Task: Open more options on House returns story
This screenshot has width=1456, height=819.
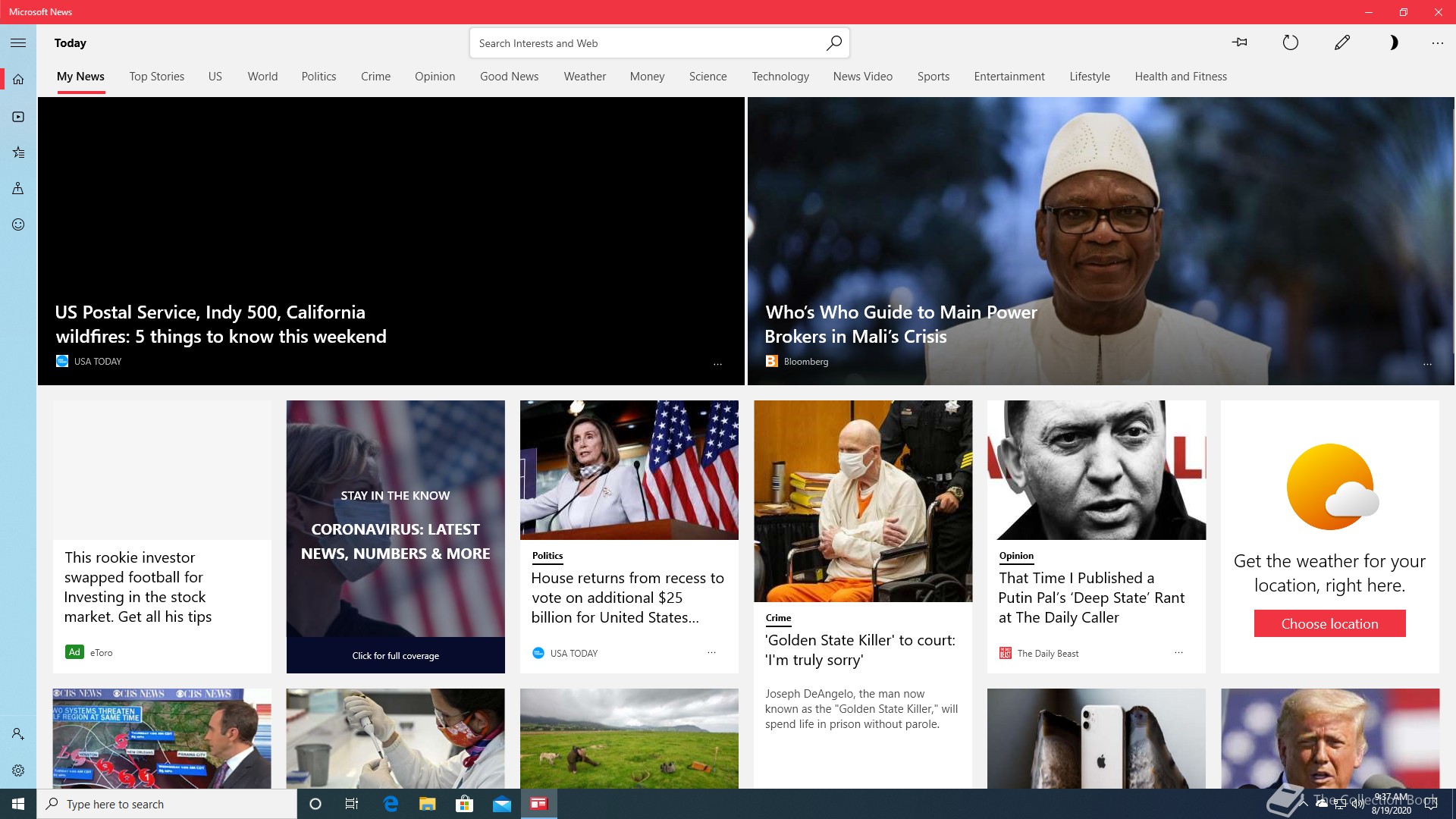Action: pos(711,652)
